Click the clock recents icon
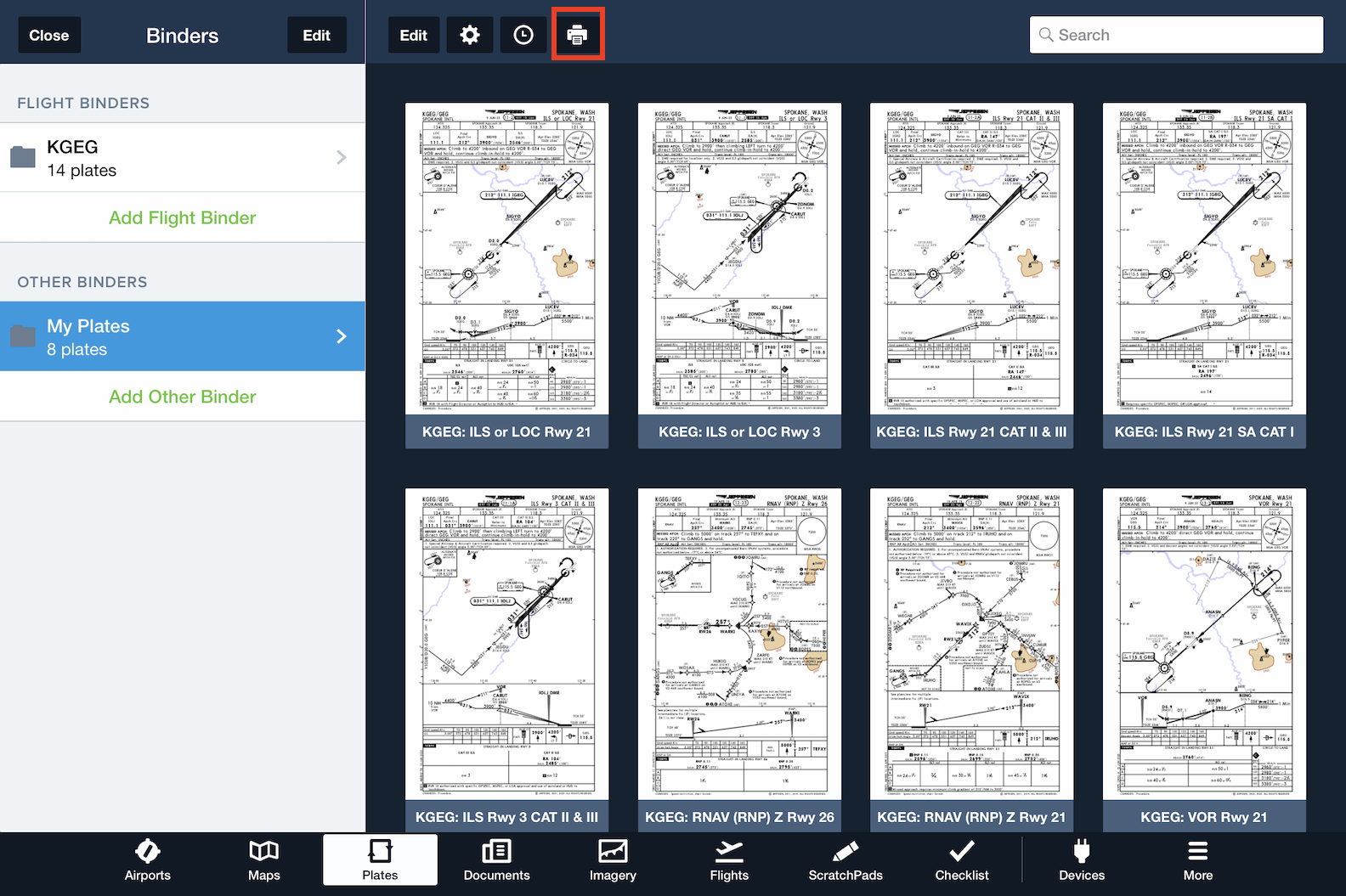 [523, 35]
